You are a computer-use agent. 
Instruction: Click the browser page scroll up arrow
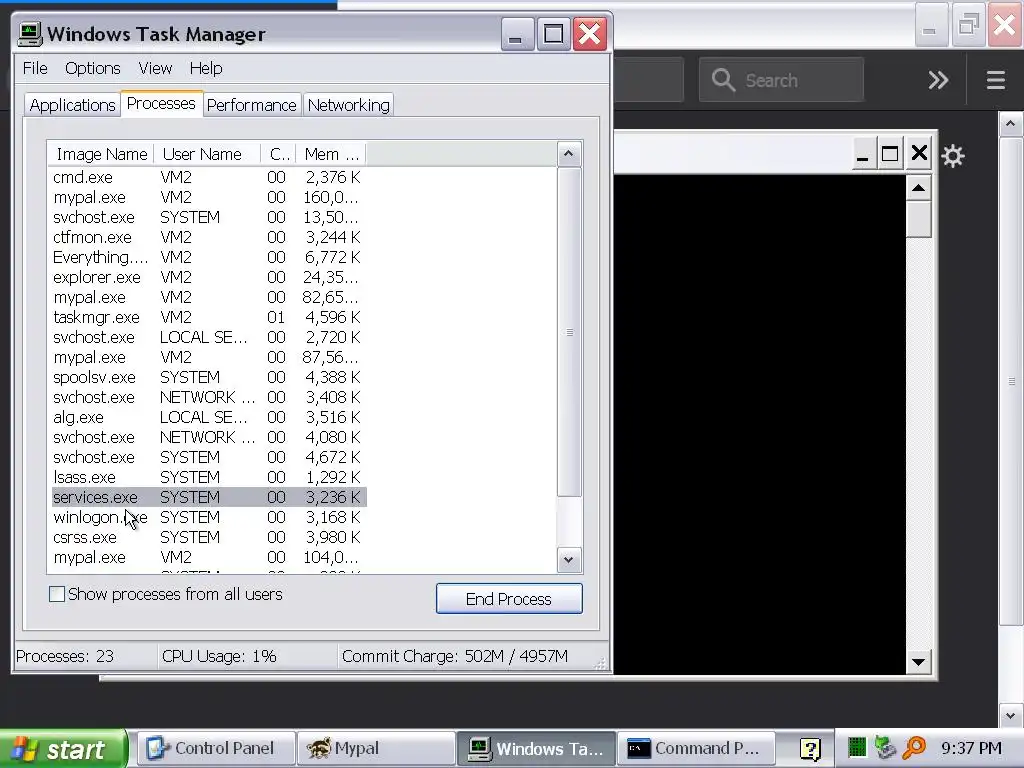(x=1010, y=123)
